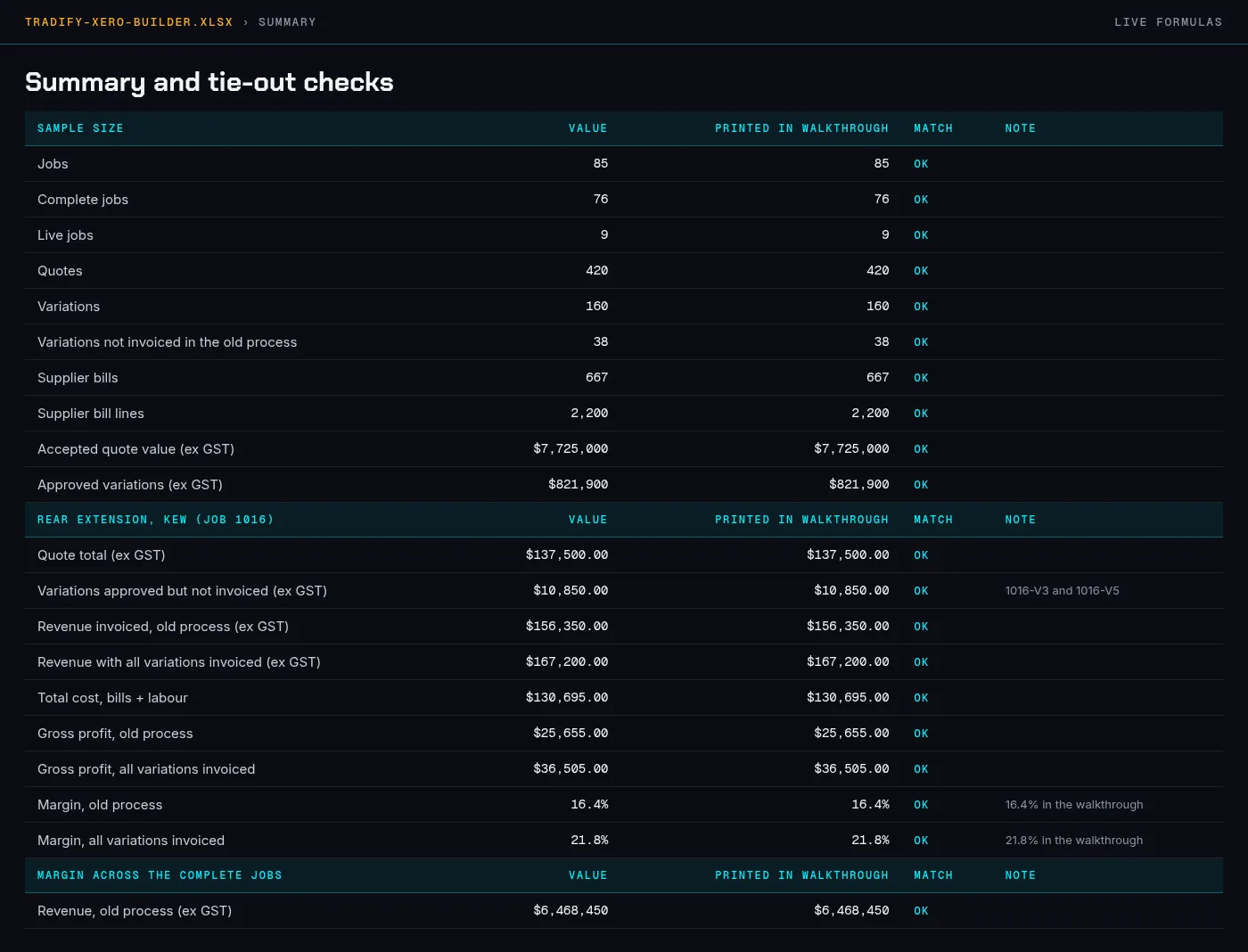Select Accepted quote value $7,725,000 in Value column
Image resolution: width=1248 pixels, height=952 pixels.
tap(571, 449)
